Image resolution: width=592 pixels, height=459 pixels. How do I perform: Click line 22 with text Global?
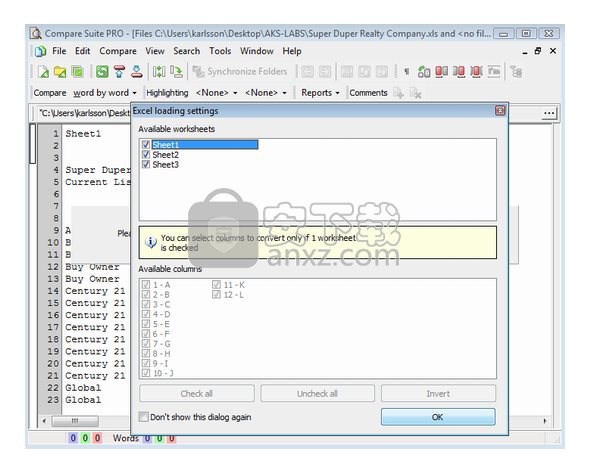(x=83, y=388)
